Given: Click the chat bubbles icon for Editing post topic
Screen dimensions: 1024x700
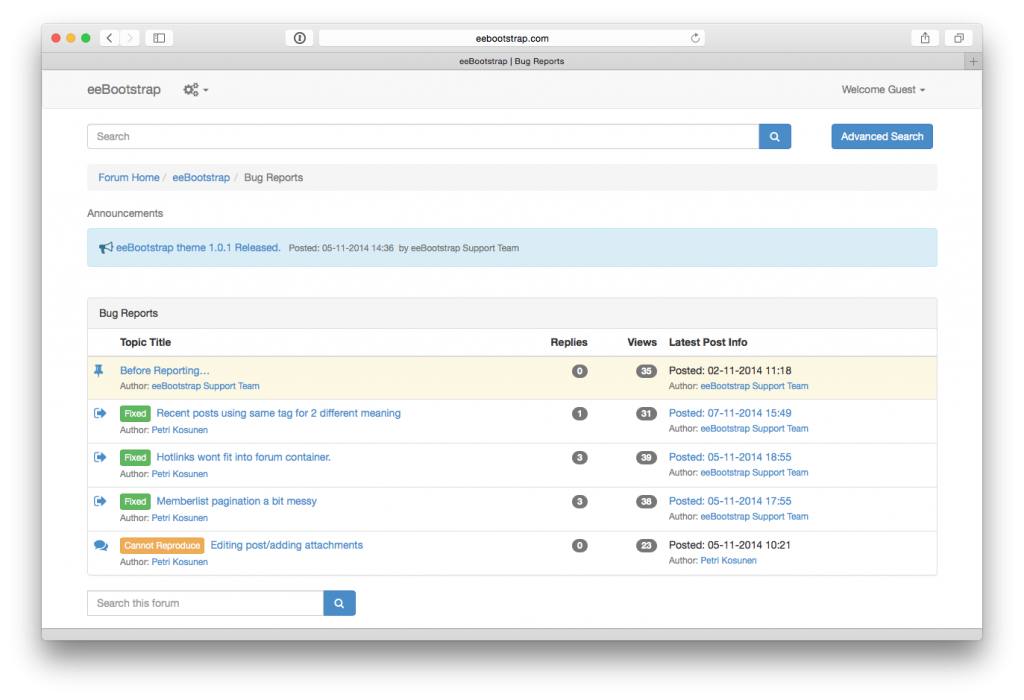Looking at the screenshot, I should point(101,545).
